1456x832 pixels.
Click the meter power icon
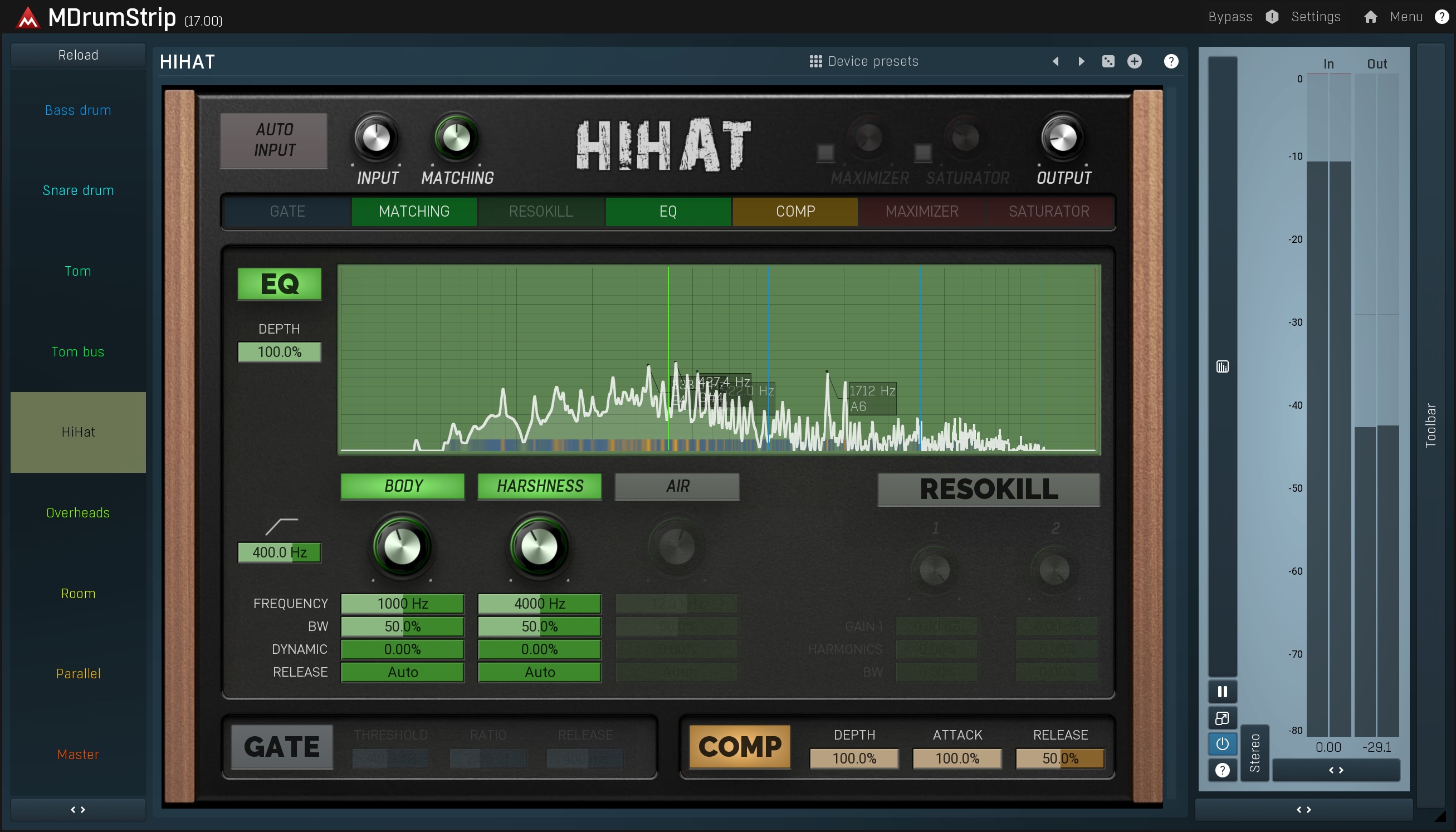point(1222,744)
